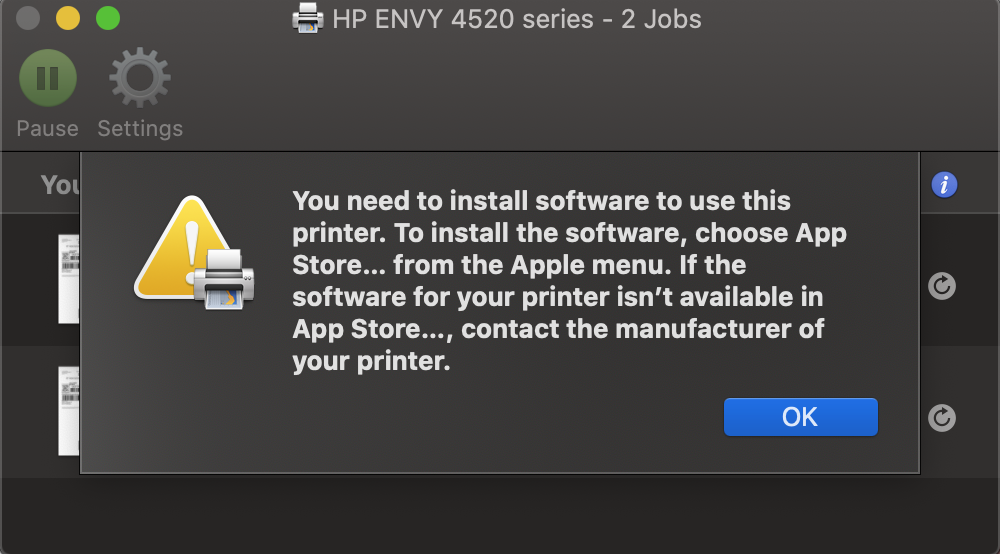Screen dimensions: 1000x554
Task: Select the second print job thumbnail
Action: [69, 410]
